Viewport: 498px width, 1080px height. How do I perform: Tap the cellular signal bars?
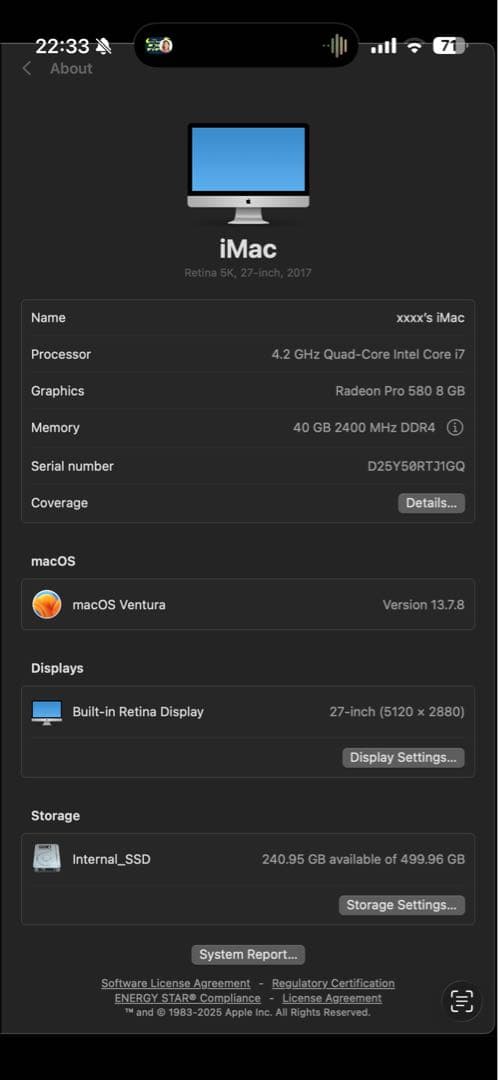point(384,46)
